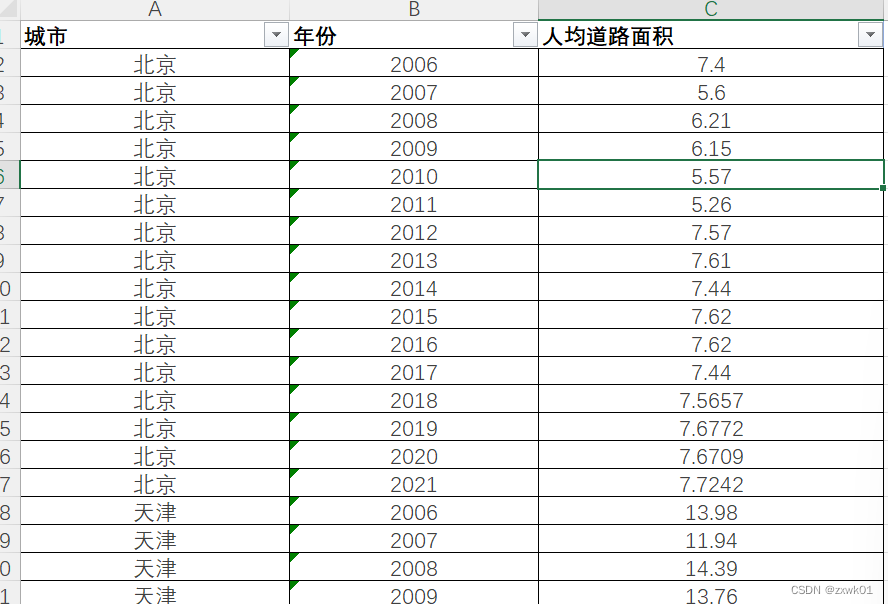Select the cell with value 7.61
Viewport: 888px width, 604px height.
click(711, 259)
